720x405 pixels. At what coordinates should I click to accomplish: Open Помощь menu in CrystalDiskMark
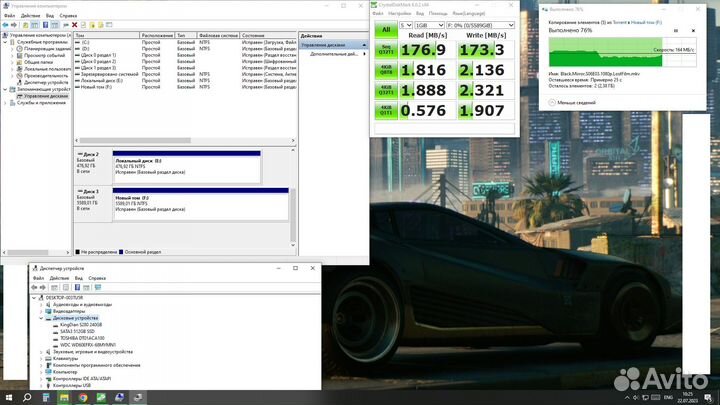point(438,14)
